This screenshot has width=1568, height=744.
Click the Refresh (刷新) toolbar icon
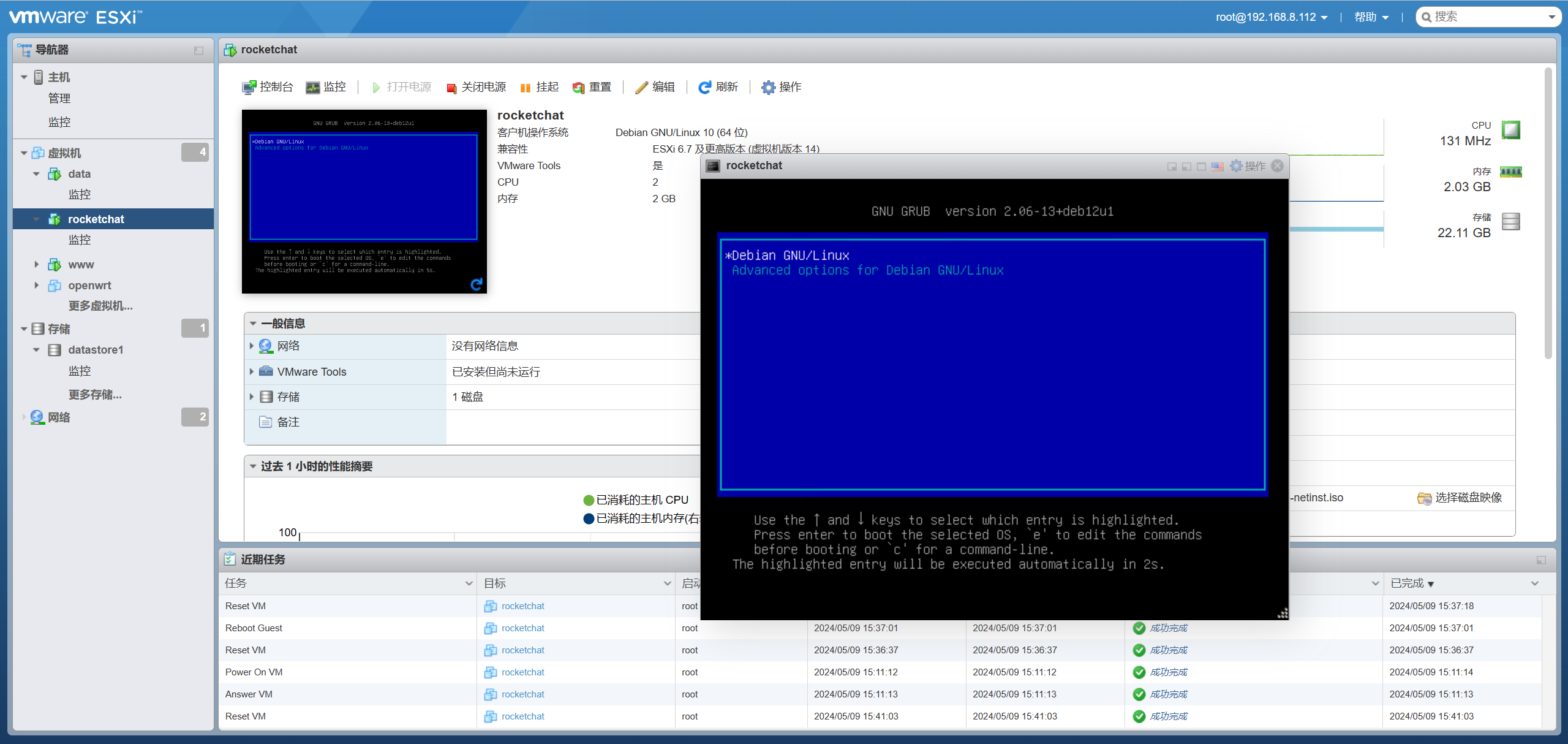pos(704,88)
